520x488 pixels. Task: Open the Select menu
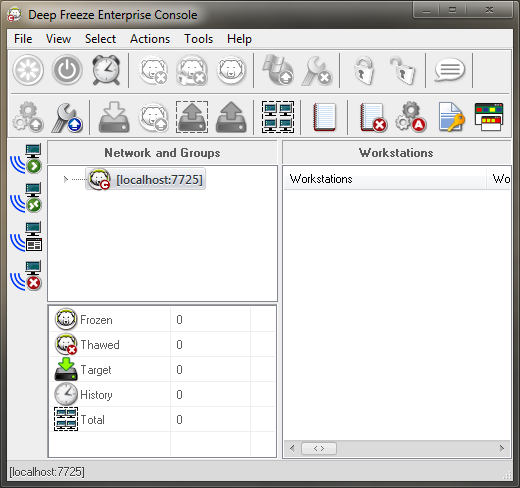point(100,39)
